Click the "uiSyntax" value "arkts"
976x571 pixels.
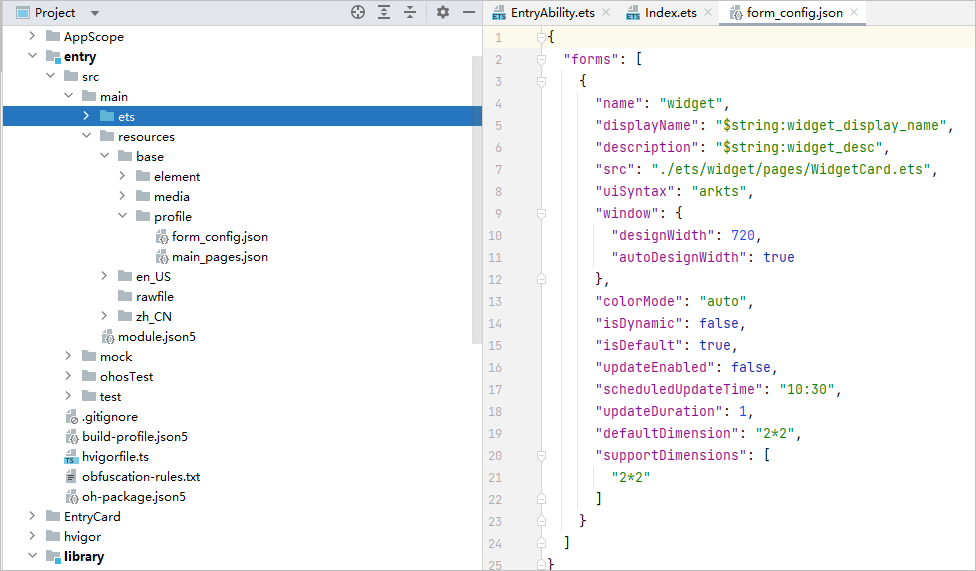pyautogui.click(x=719, y=191)
